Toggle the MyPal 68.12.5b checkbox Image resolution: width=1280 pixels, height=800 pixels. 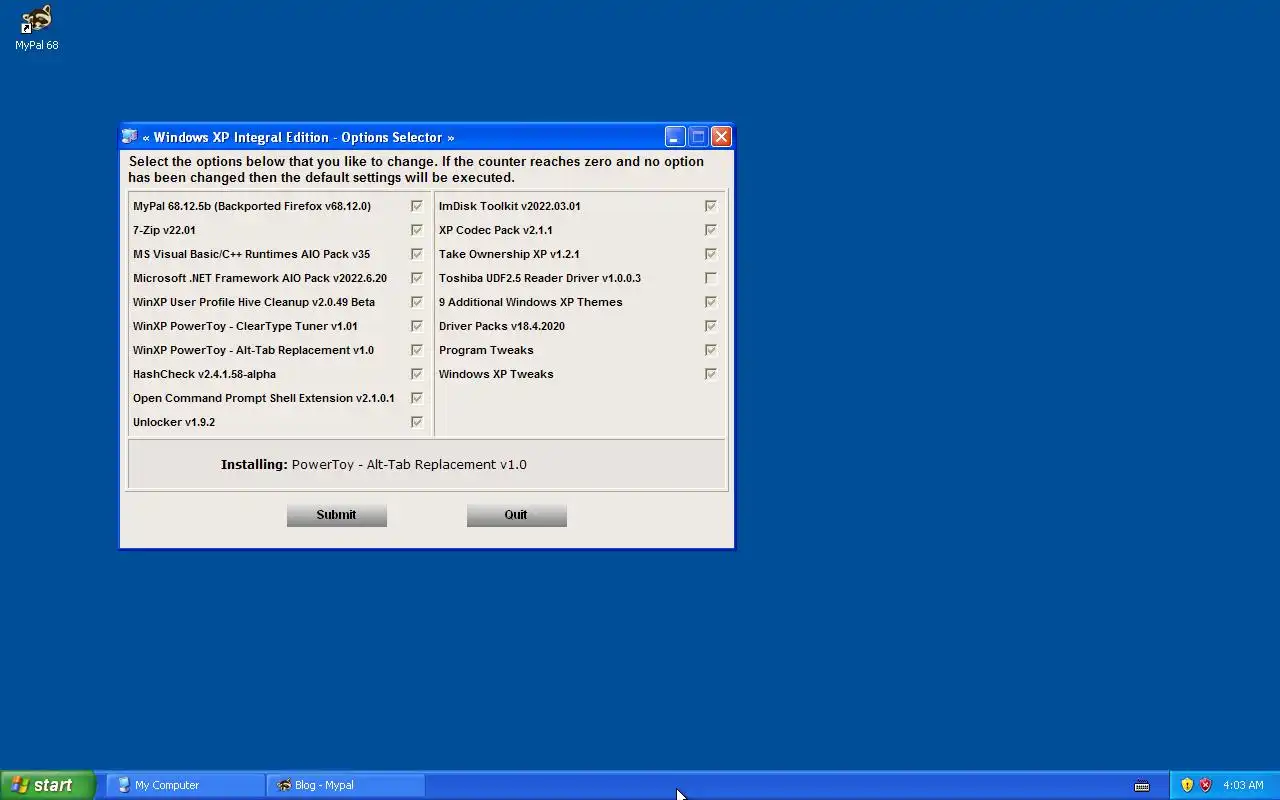pos(417,206)
